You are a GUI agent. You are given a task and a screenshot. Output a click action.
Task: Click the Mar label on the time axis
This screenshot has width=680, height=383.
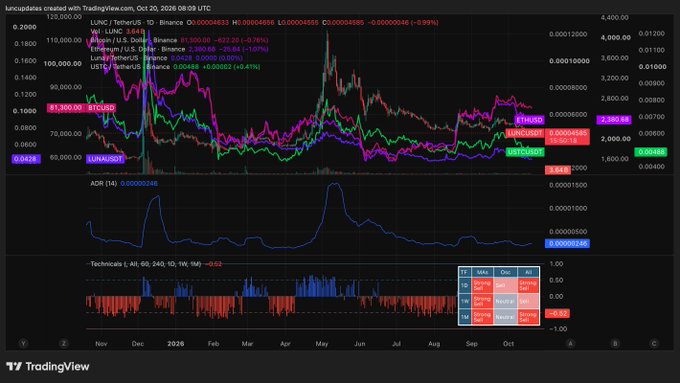click(x=247, y=344)
